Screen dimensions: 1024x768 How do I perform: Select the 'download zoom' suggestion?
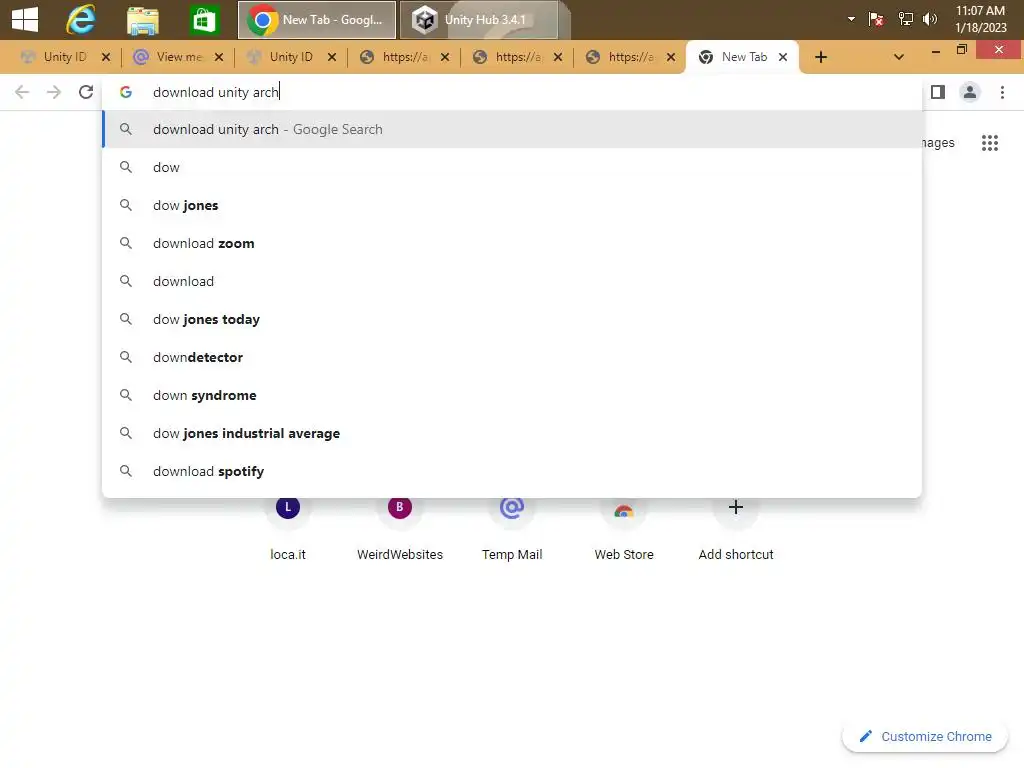512,243
